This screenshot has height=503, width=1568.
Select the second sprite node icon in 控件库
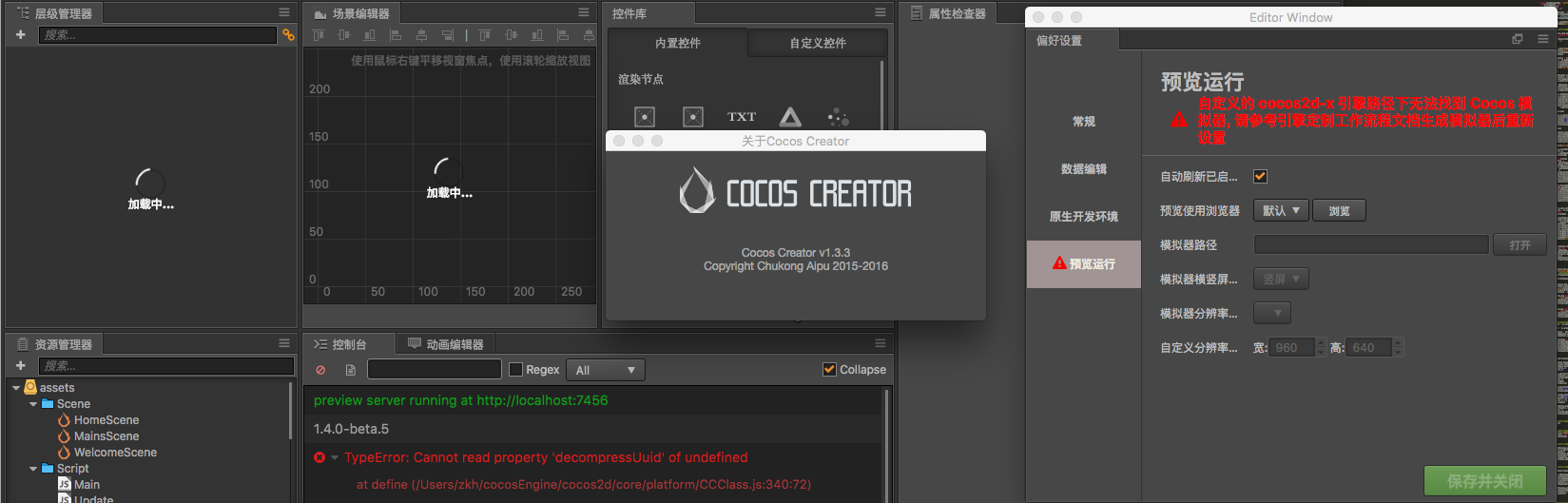pos(693,117)
